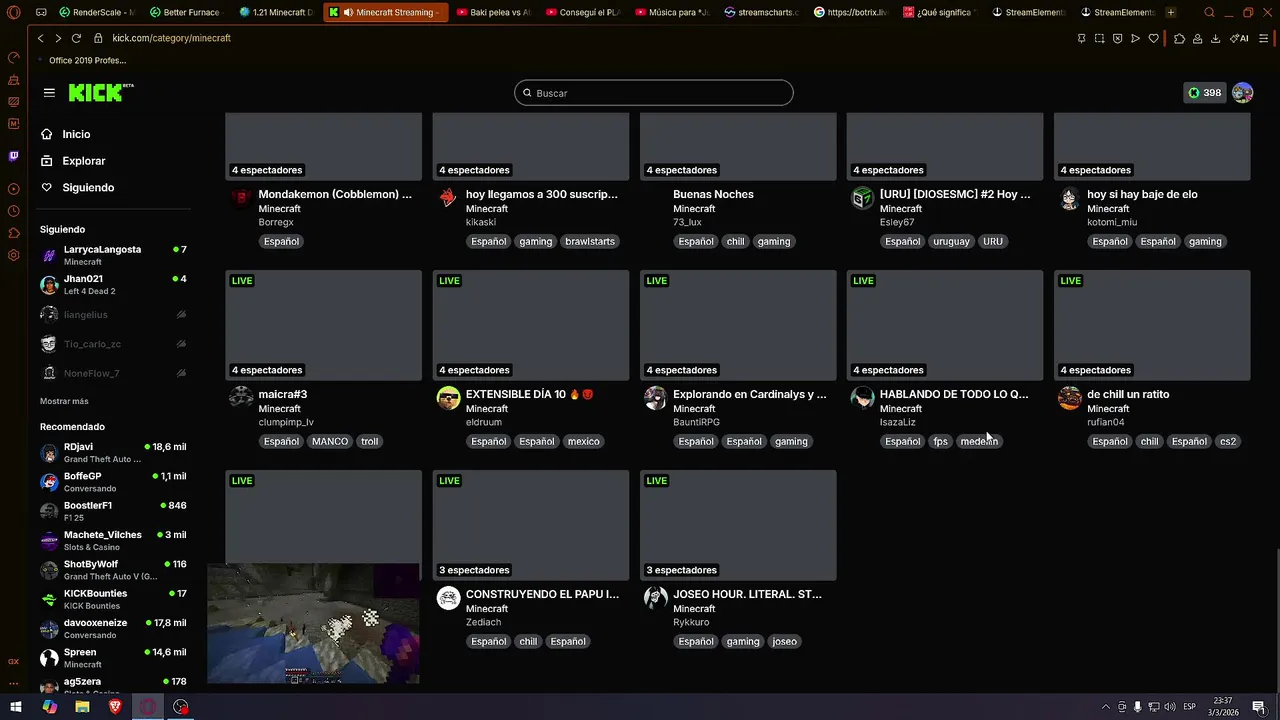Open the browser tab search magnifier

tap(1210, 12)
